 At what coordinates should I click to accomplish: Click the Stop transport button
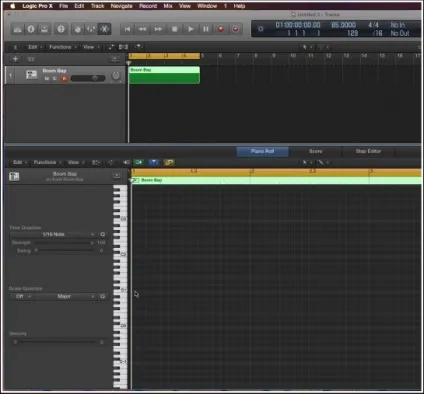[174, 29]
